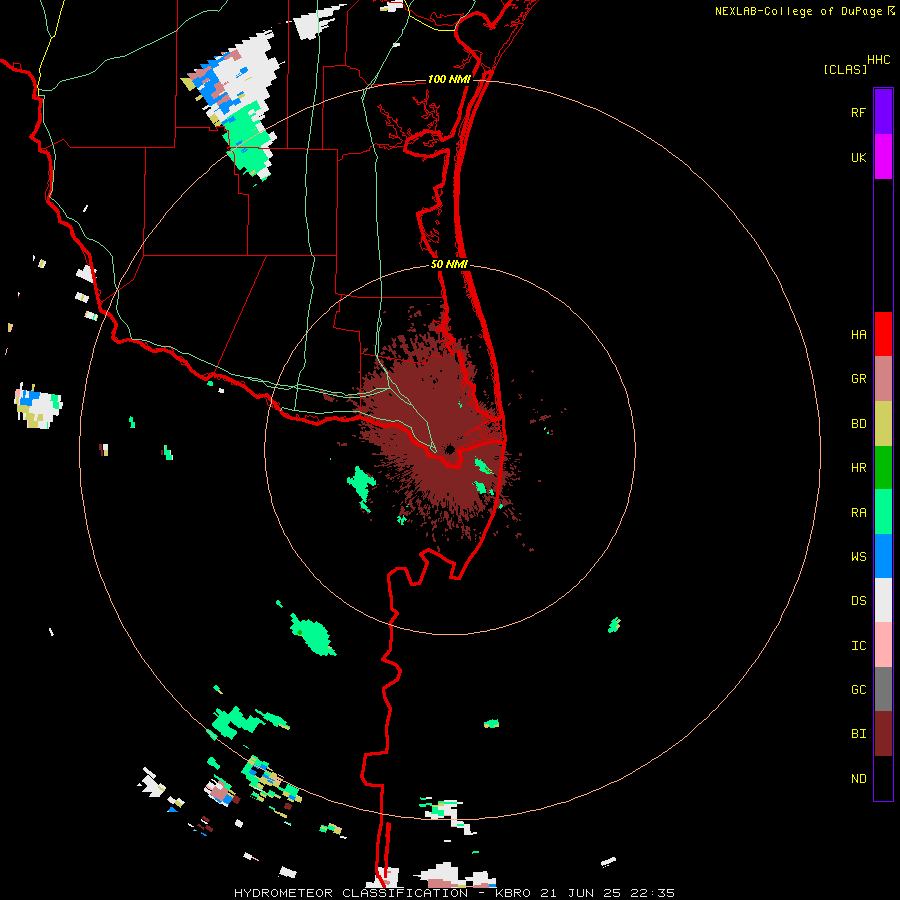Click the ND black legend swatch
This screenshot has width=900, height=900.
pyautogui.click(x=883, y=778)
